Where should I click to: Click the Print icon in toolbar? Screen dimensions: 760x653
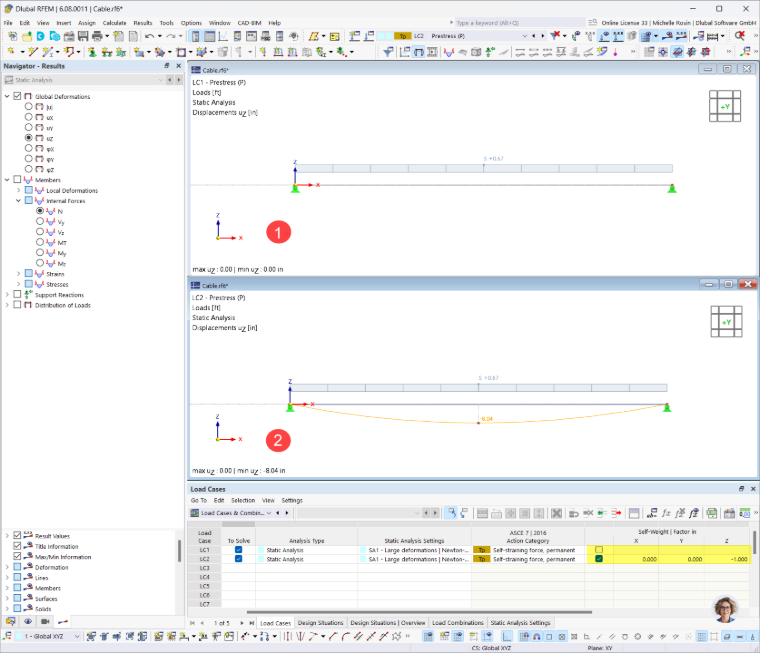click(97, 36)
